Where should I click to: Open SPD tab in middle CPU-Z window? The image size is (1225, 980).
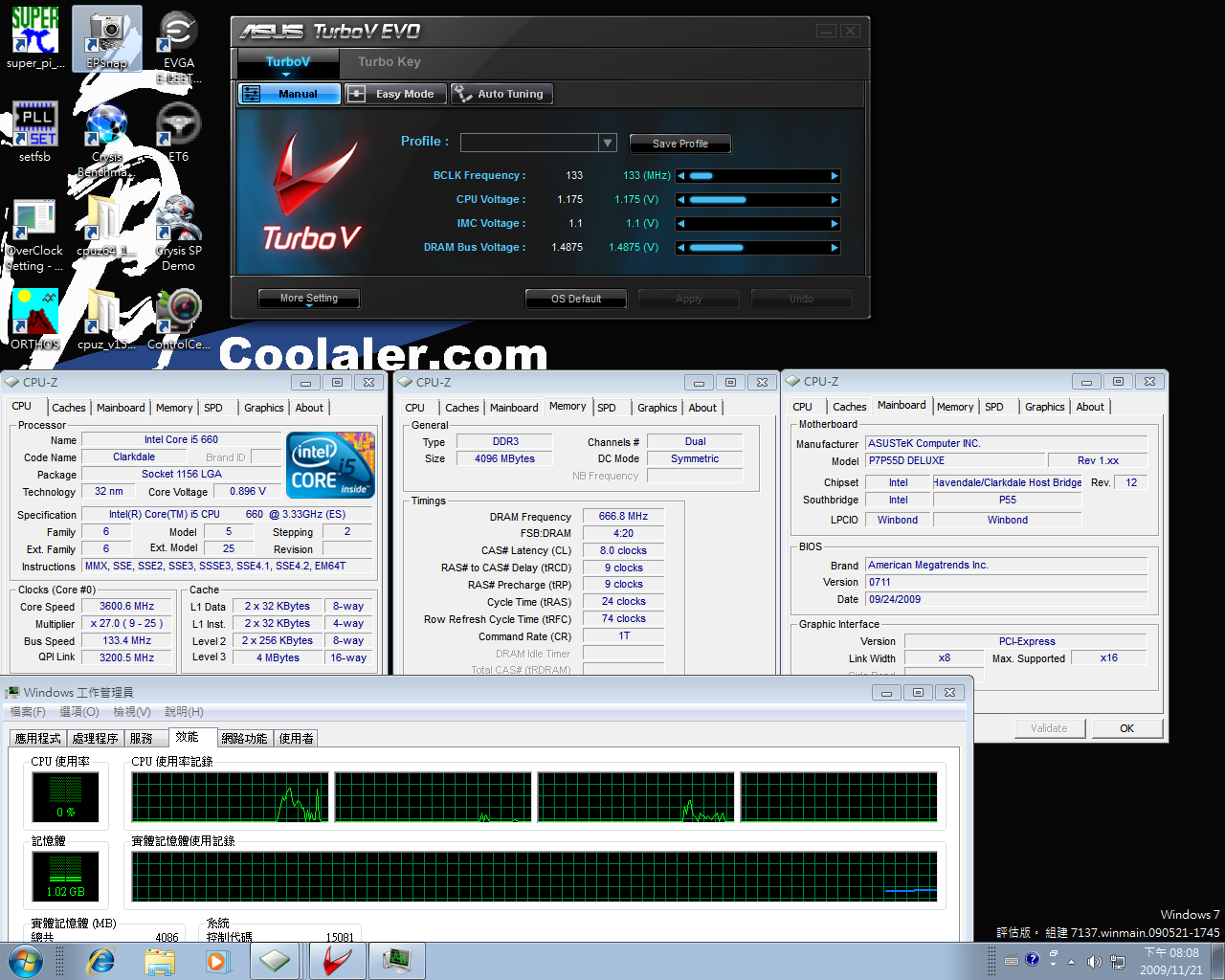pyautogui.click(x=607, y=408)
